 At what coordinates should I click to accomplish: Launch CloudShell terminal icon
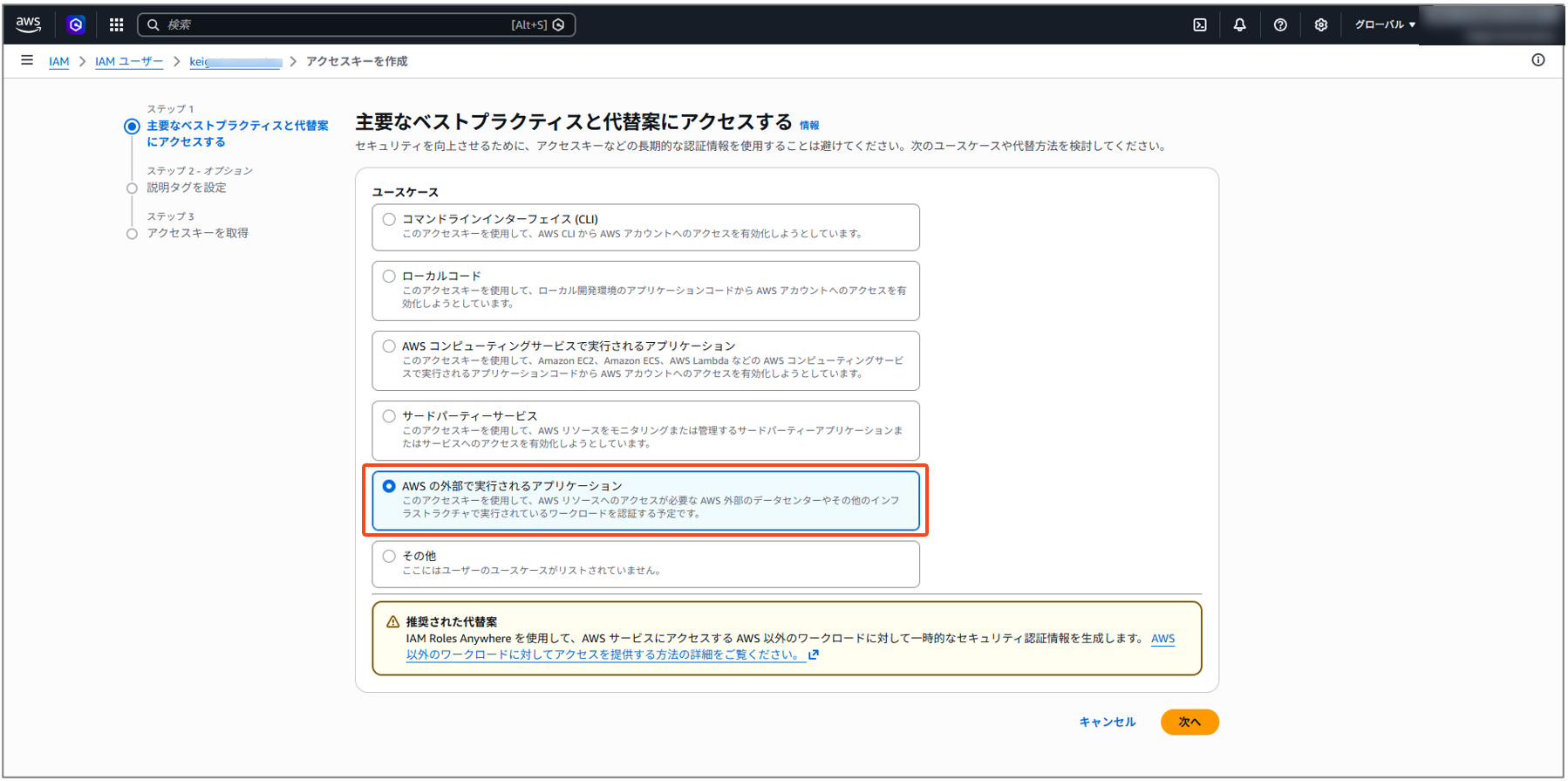click(1200, 24)
